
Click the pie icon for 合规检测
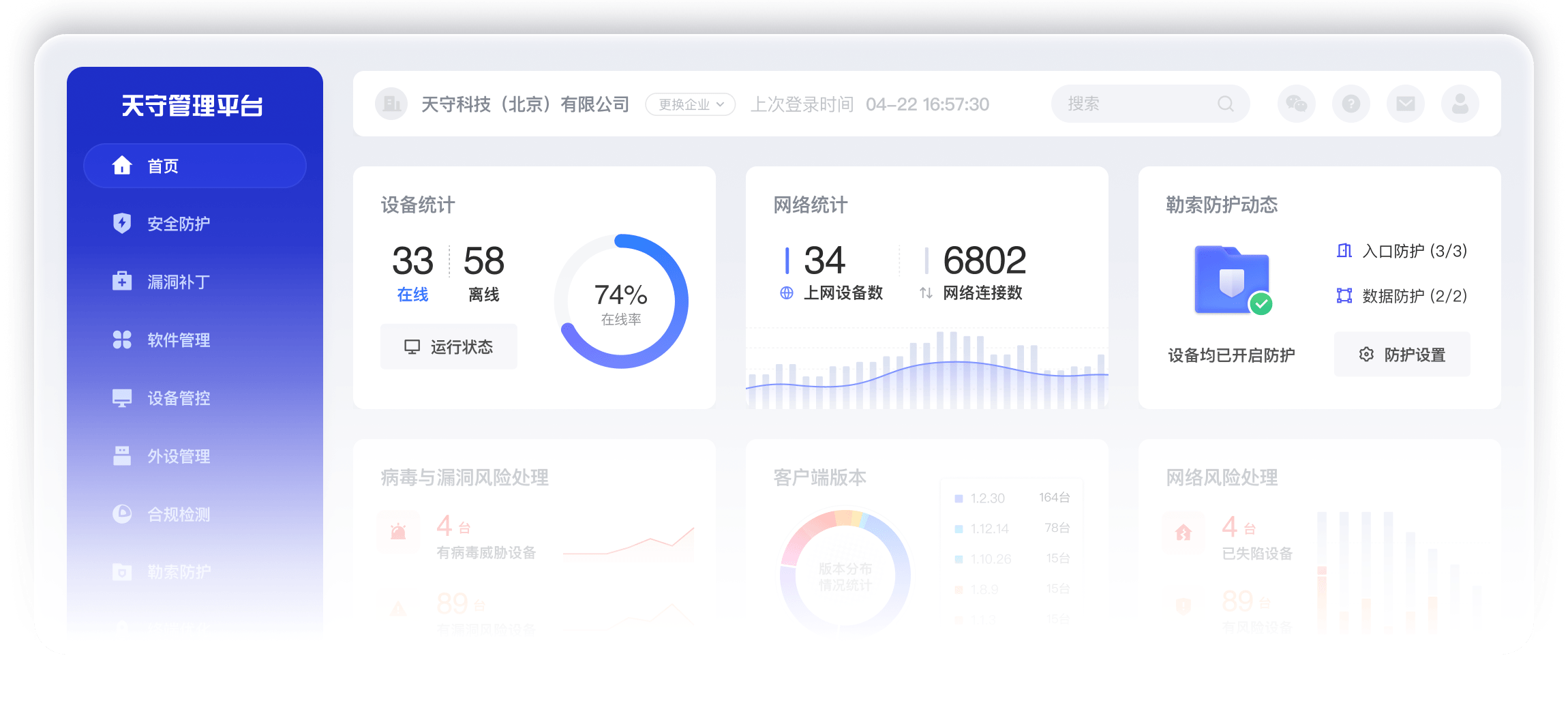click(122, 513)
